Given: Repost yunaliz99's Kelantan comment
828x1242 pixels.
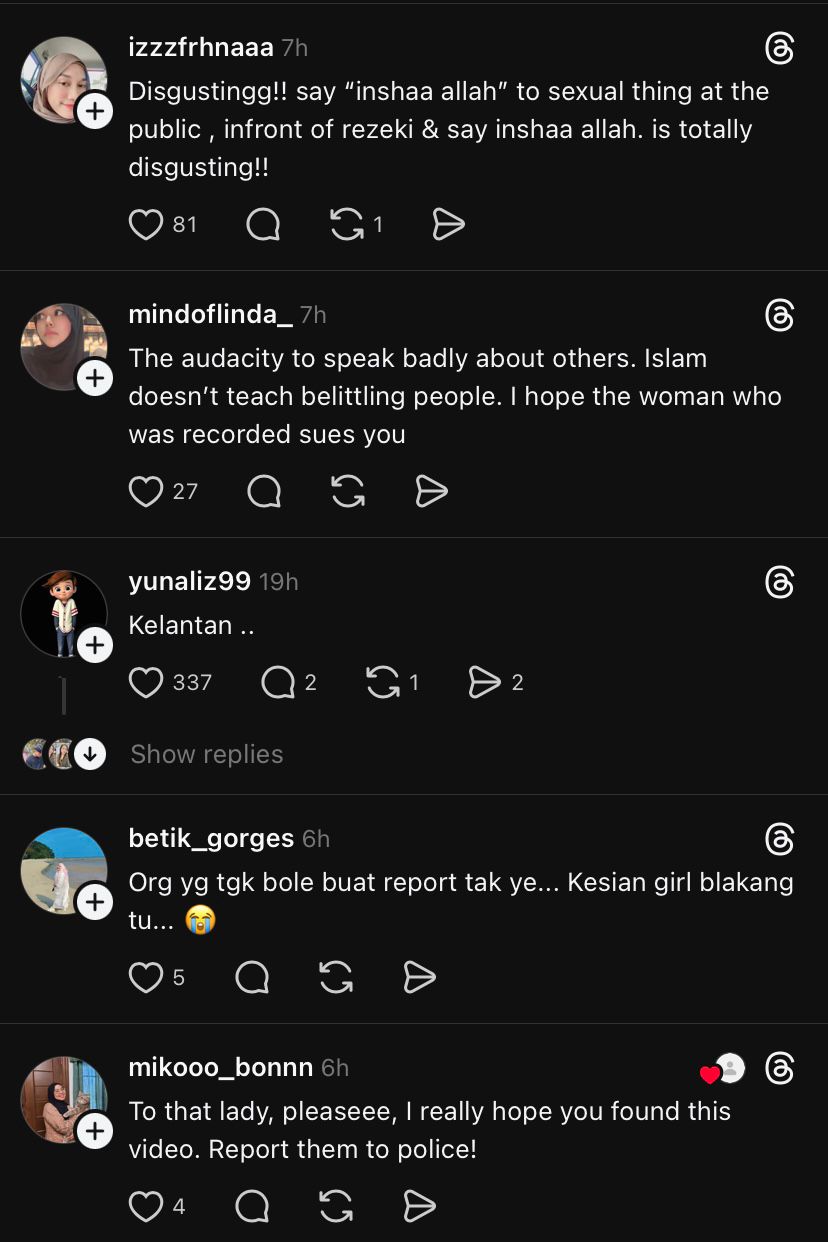Looking at the screenshot, I should [386, 682].
